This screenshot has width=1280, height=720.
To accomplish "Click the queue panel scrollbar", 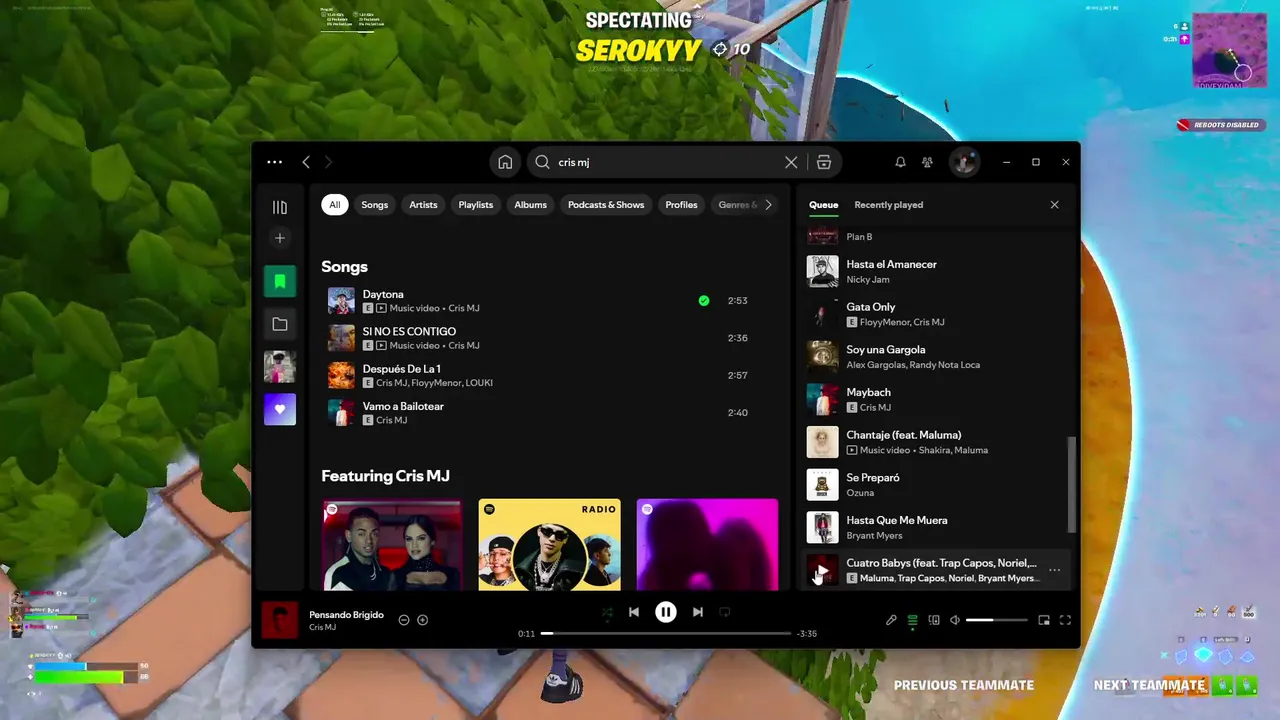I will [1074, 485].
